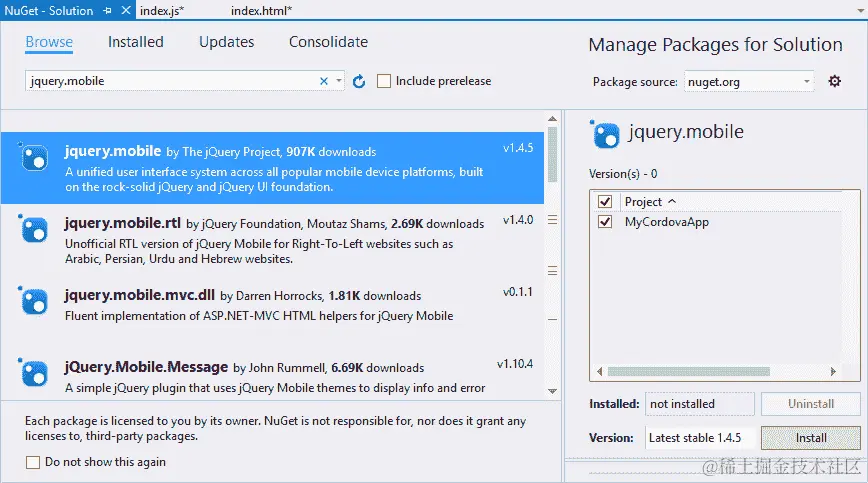Click the v0.1.1 version label
The width and height of the screenshot is (868, 483).
coord(518,292)
